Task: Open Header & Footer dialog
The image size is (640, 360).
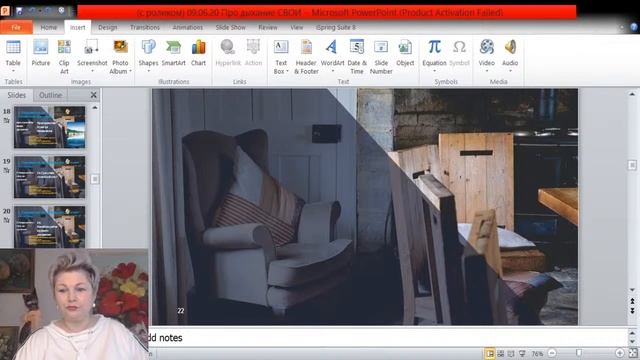Action: 306,56
